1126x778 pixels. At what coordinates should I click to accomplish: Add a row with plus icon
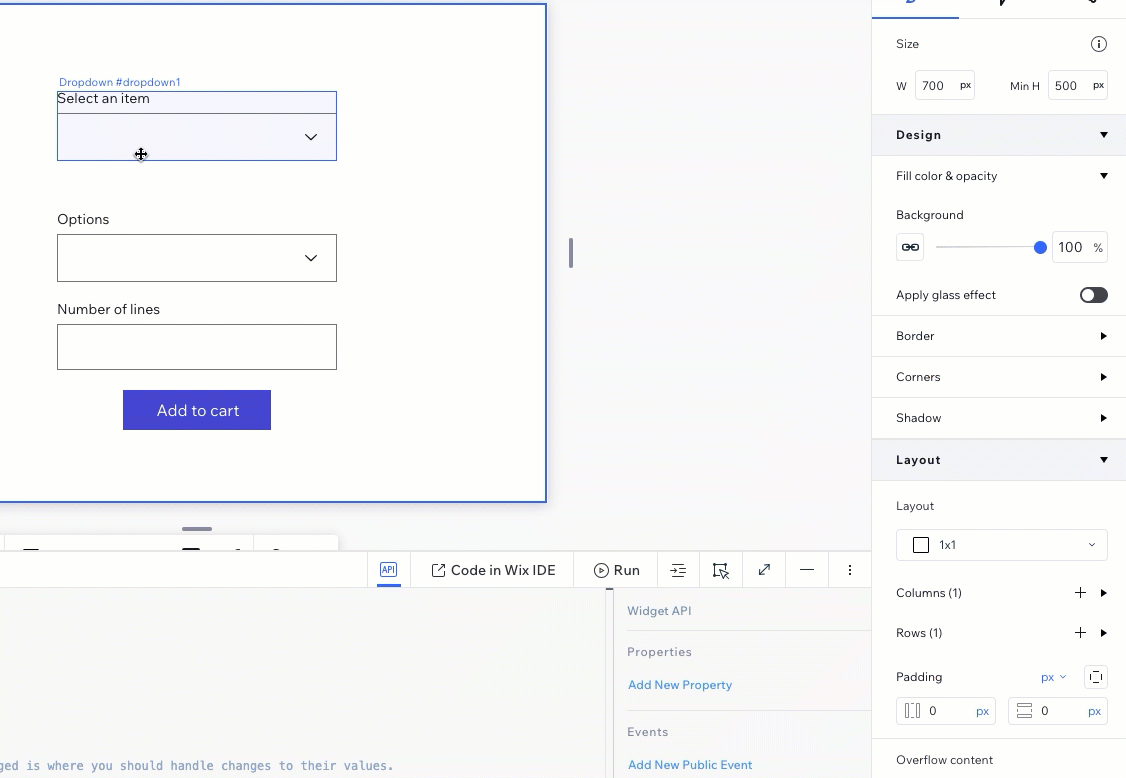click(x=1079, y=633)
